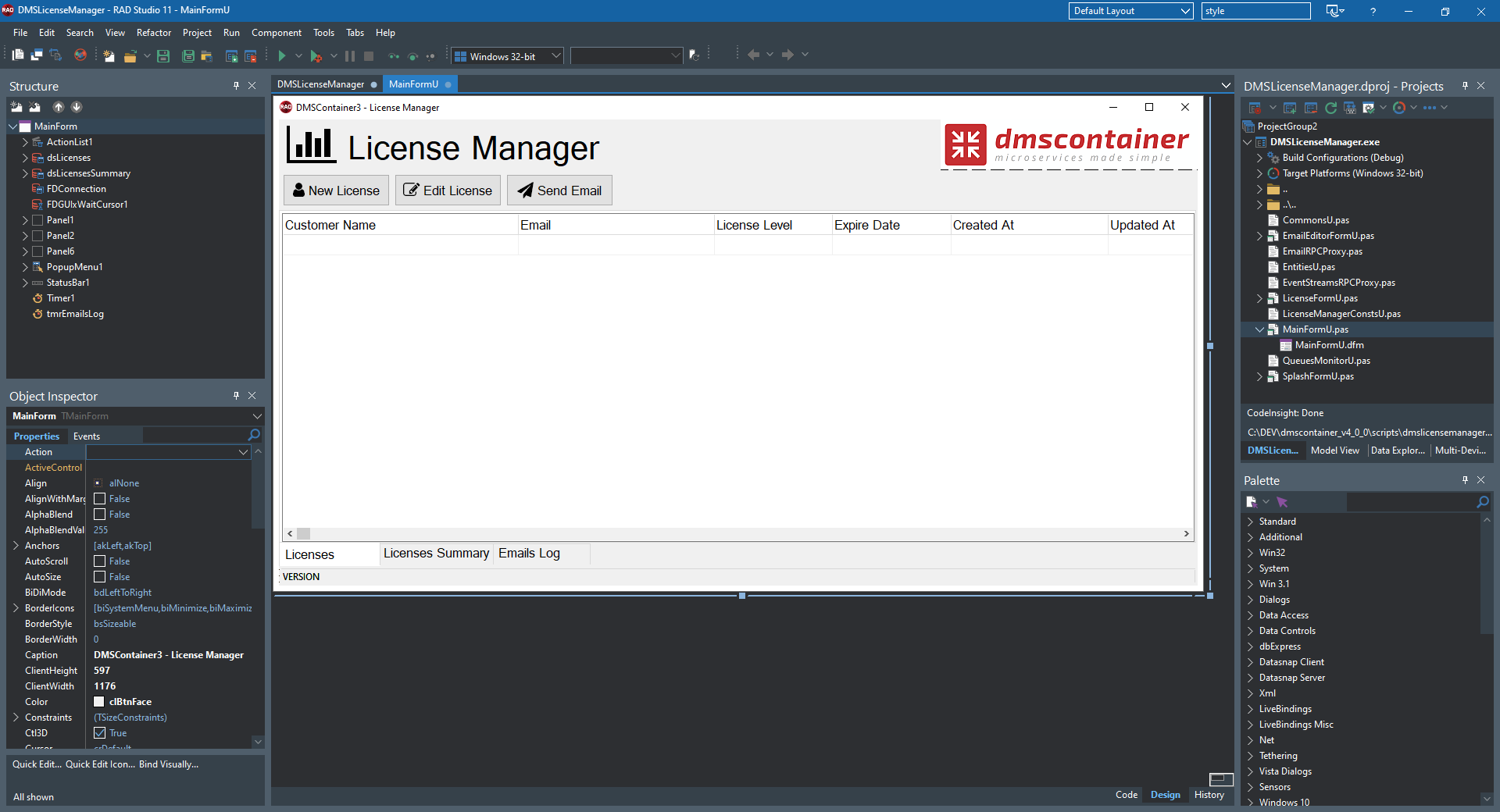
Task: Click the clBtnFace Color swatch
Action: (99, 702)
